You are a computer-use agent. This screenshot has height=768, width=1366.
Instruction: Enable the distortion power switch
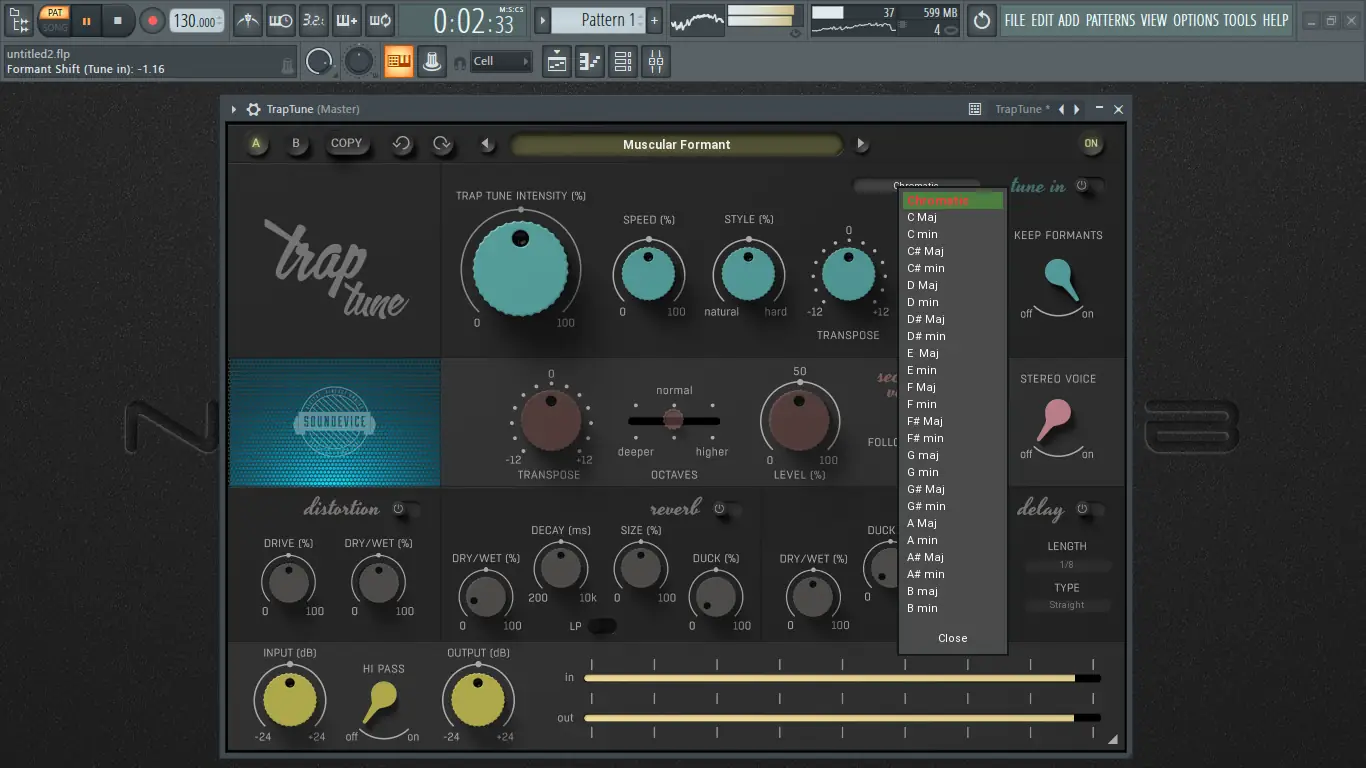pos(406,509)
